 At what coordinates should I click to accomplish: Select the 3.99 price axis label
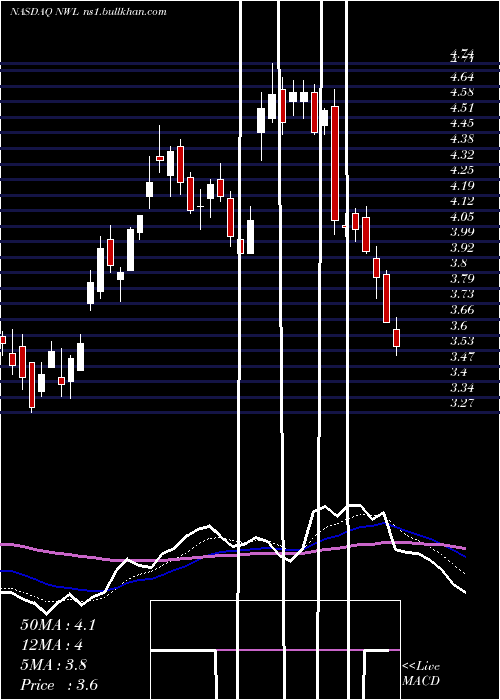pyautogui.click(x=462, y=232)
